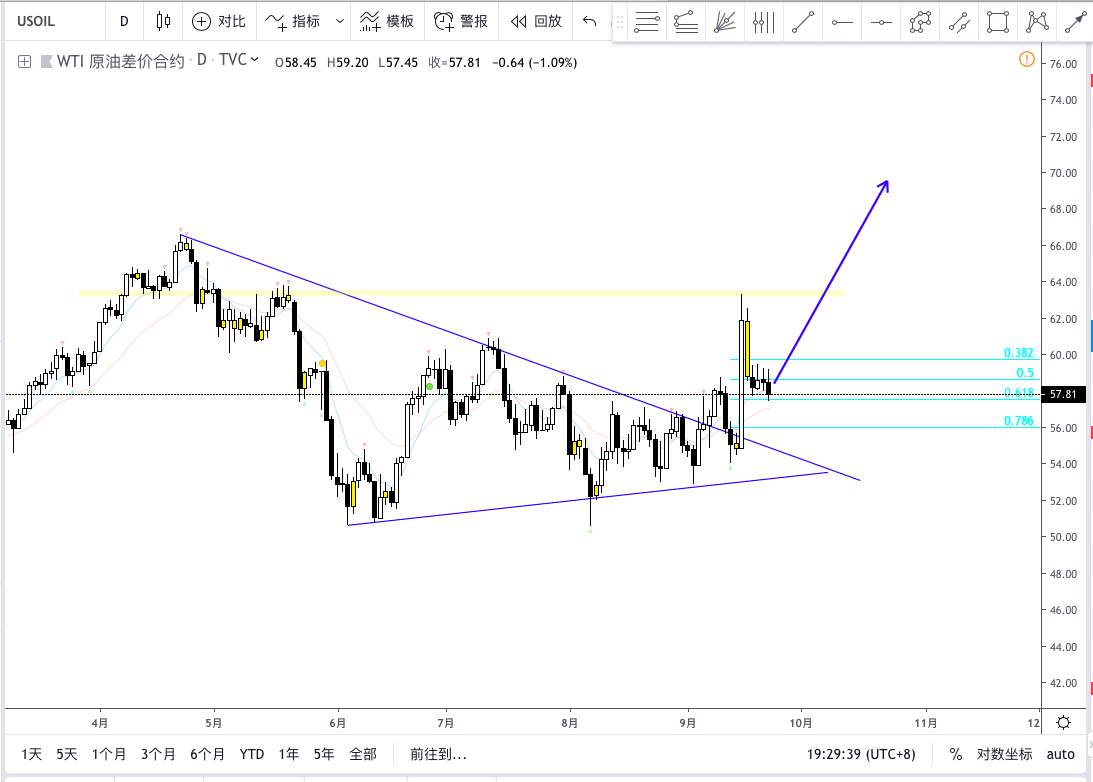Create an alert with 警报 button

461,21
